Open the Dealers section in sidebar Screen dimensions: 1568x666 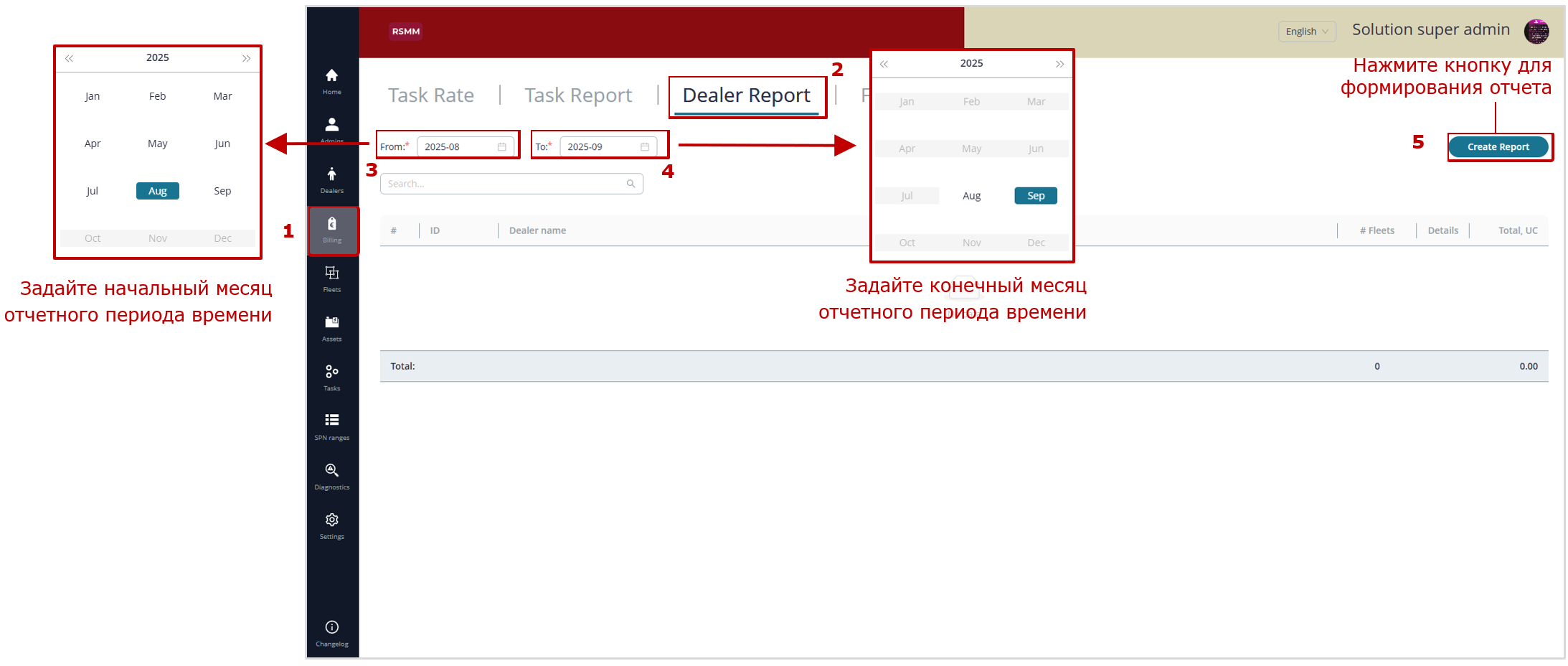point(331,179)
